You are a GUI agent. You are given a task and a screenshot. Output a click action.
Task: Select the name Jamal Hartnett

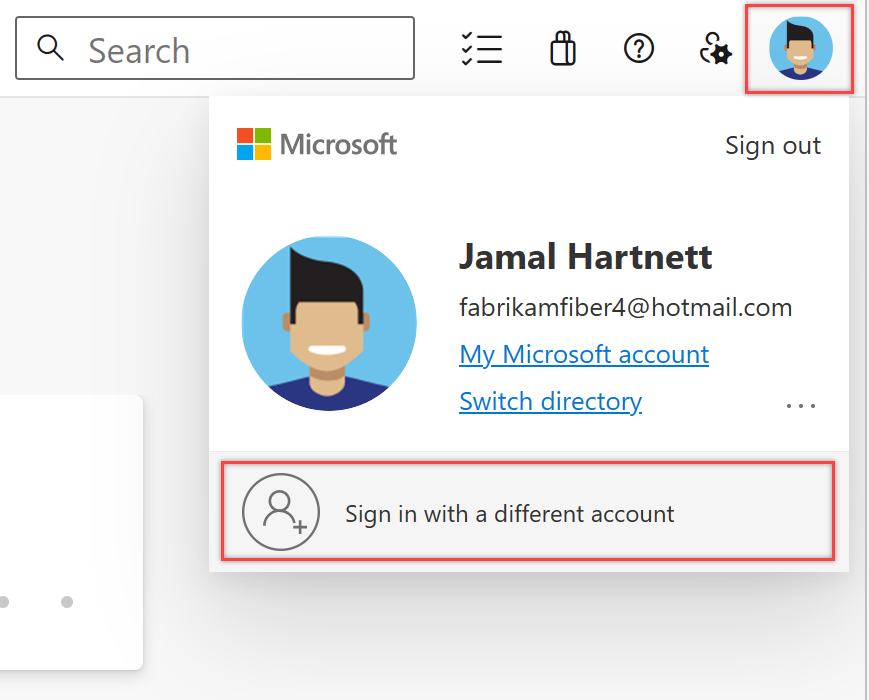(584, 257)
